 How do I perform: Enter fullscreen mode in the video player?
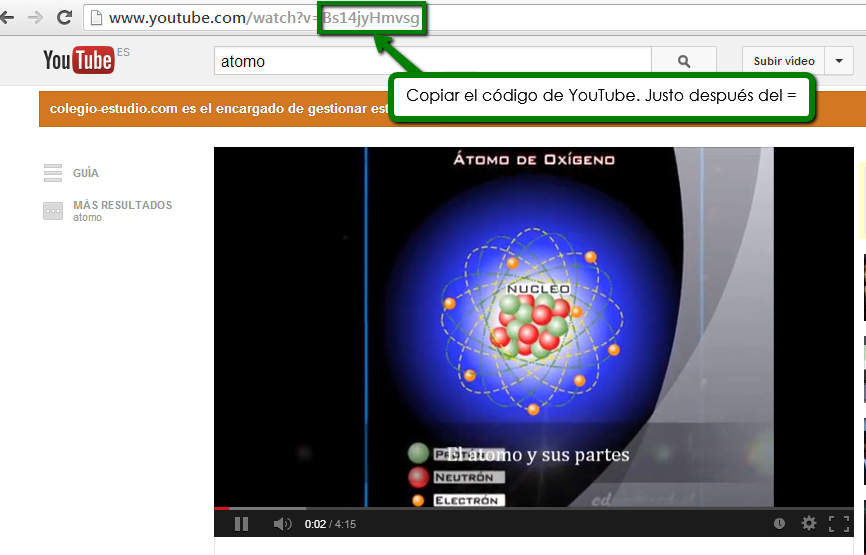click(x=839, y=523)
